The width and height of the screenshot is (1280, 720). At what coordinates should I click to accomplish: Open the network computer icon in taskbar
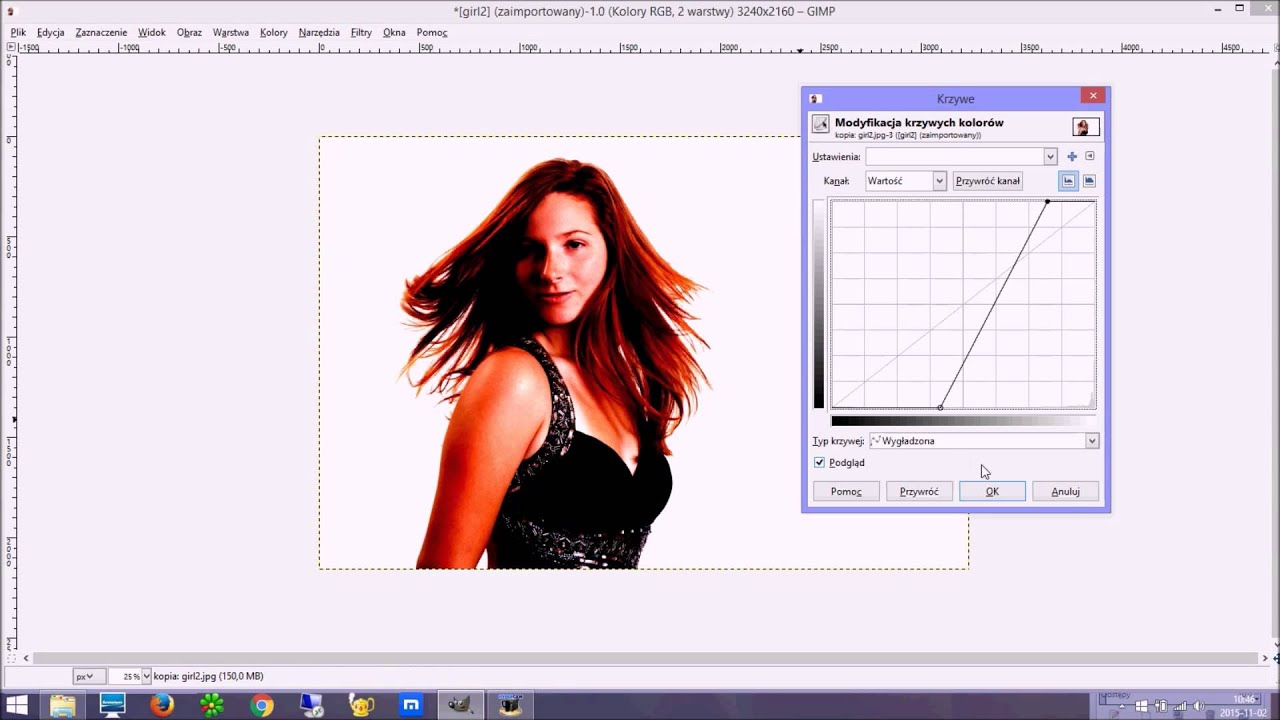coord(312,706)
